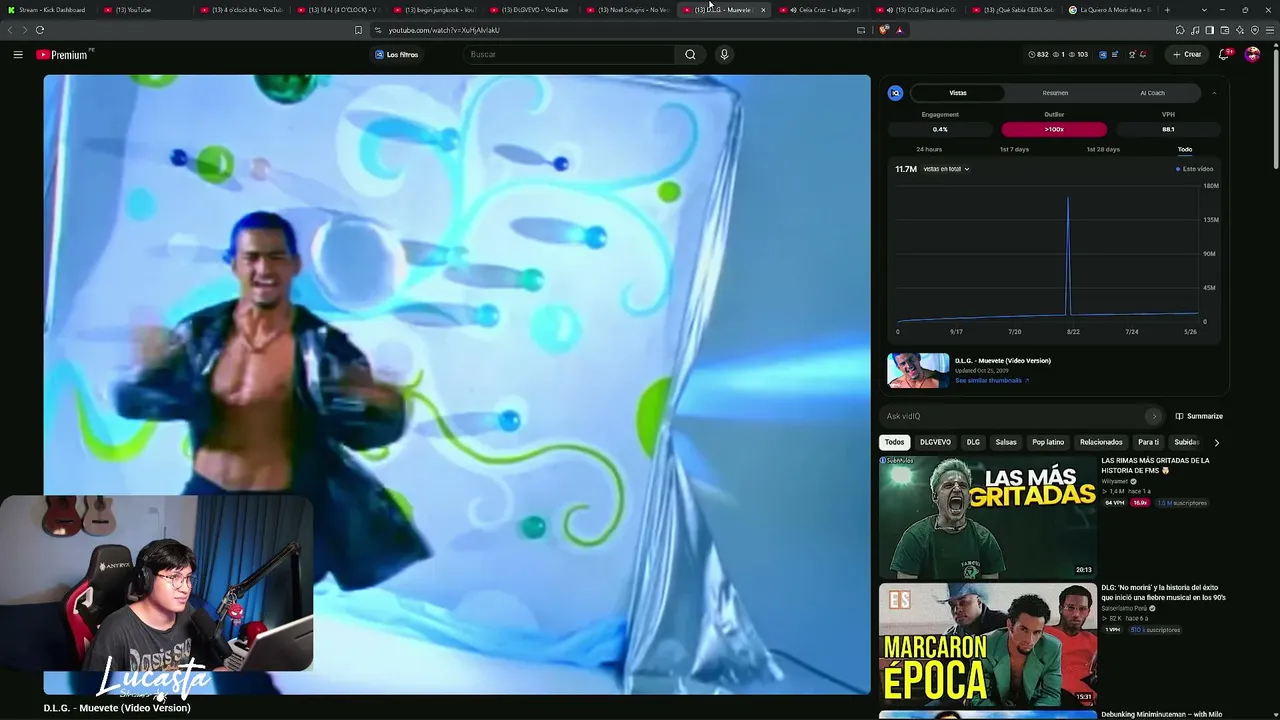Click the Summarize button
1280x720 pixels.
[1199, 416]
